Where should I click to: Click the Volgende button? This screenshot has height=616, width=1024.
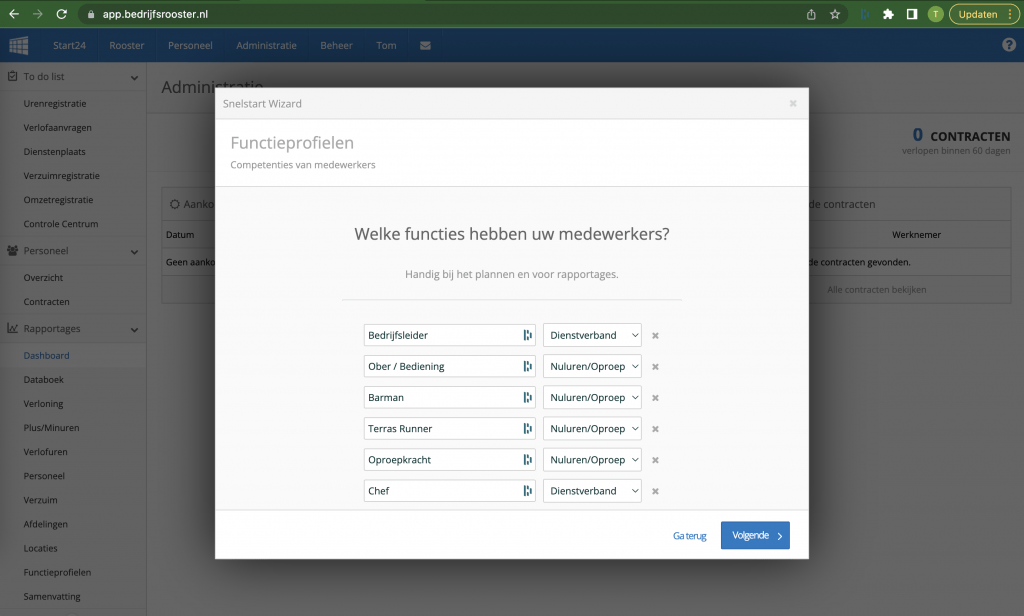pyautogui.click(x=755, y=536)
